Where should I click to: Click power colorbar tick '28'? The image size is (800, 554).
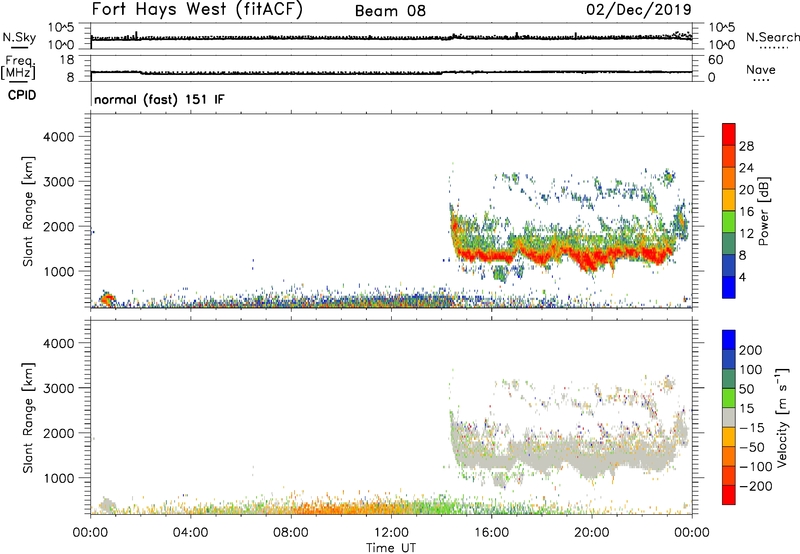(746, 146)
